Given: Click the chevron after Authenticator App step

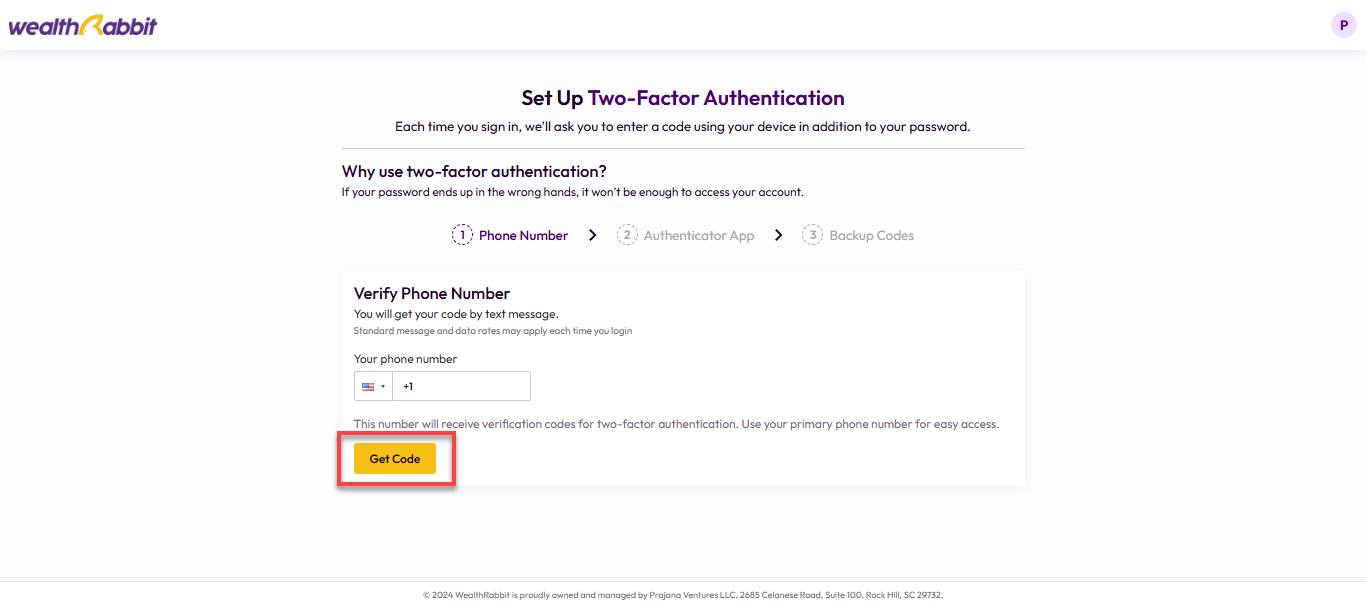Looking at the screenshot, I should [x=778, y=235].
